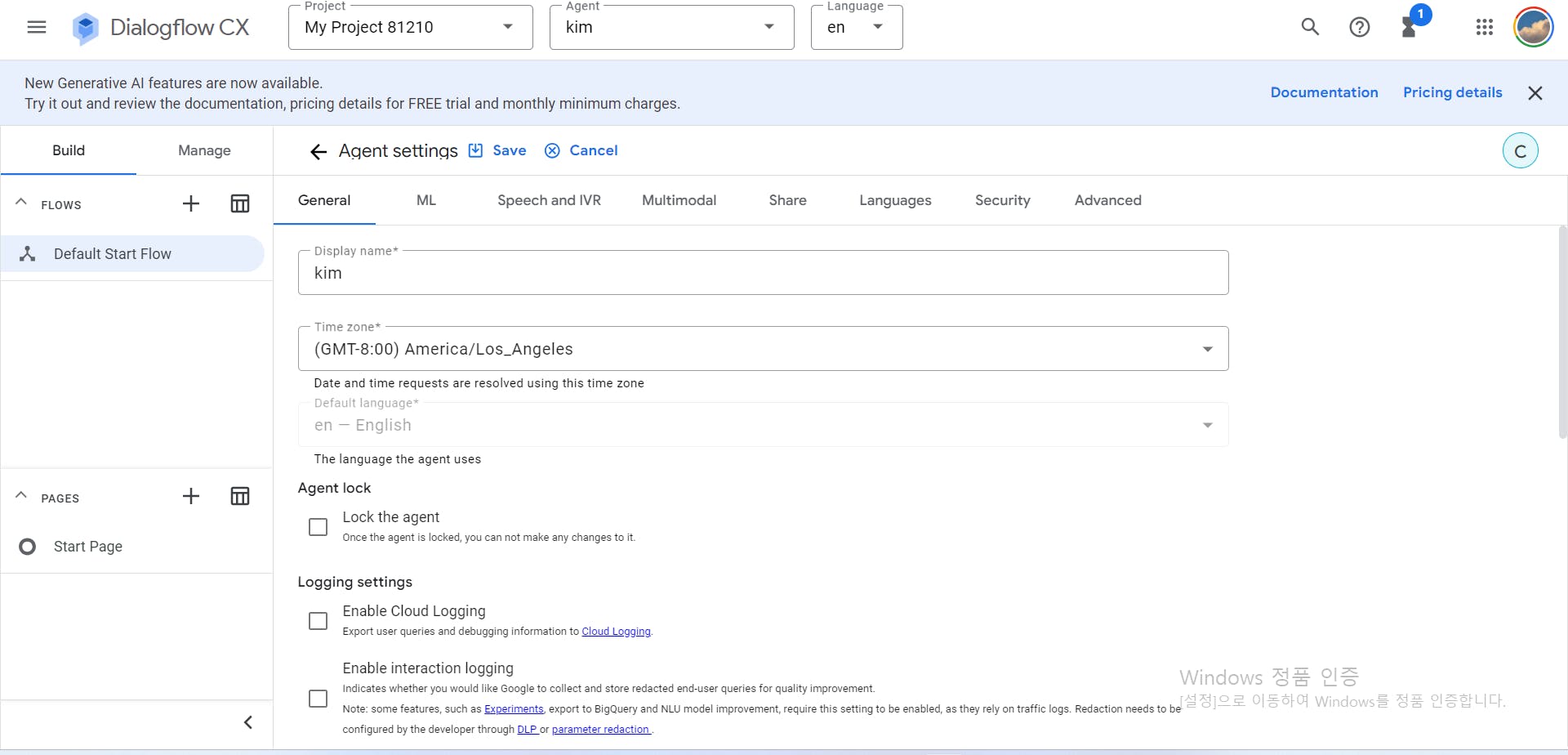This screenshot has height=755, width=1568.
Task: Select Start Page item
Action: (136, 547)
